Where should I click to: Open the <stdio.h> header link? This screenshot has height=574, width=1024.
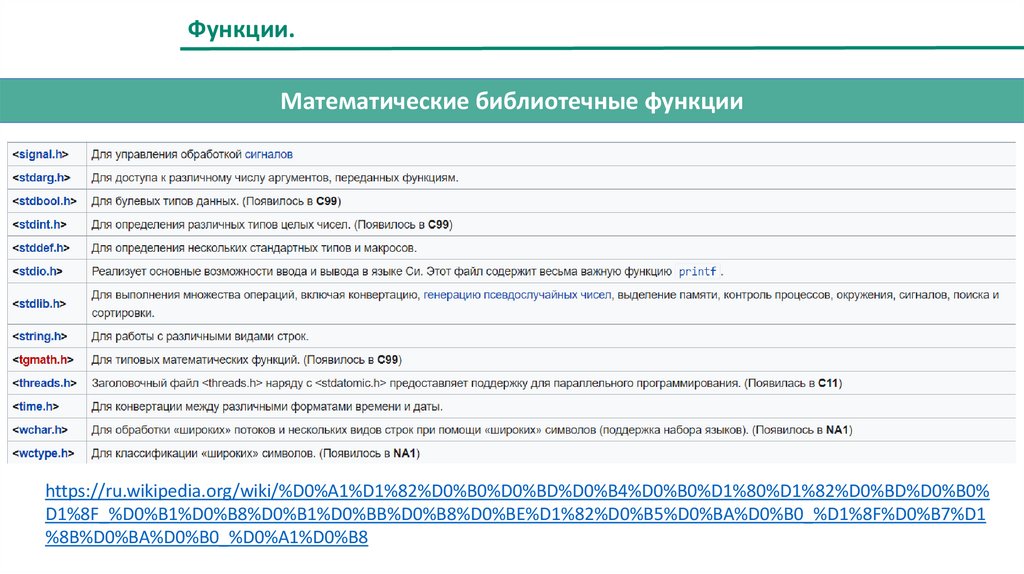point(37,271)
